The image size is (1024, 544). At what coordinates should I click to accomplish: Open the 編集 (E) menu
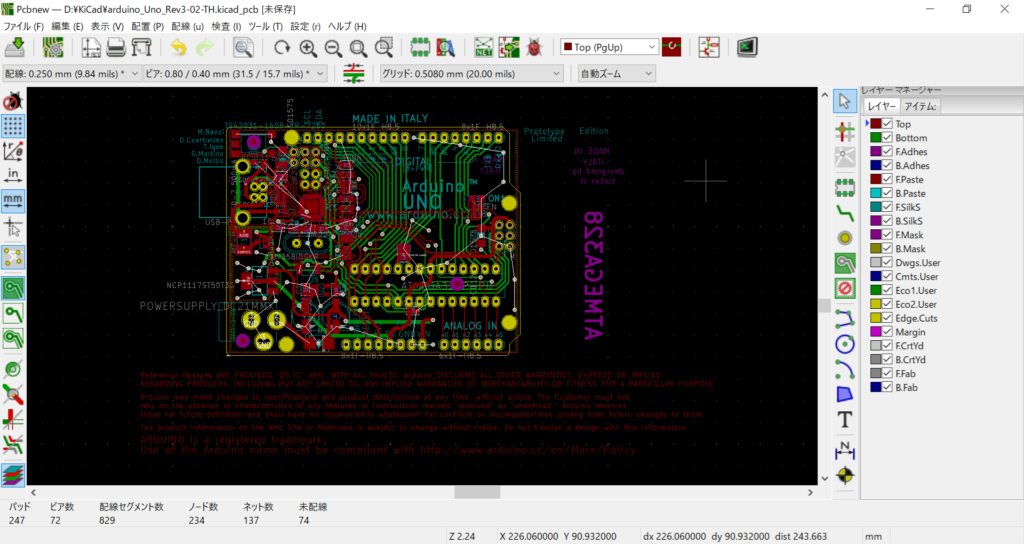67,27
